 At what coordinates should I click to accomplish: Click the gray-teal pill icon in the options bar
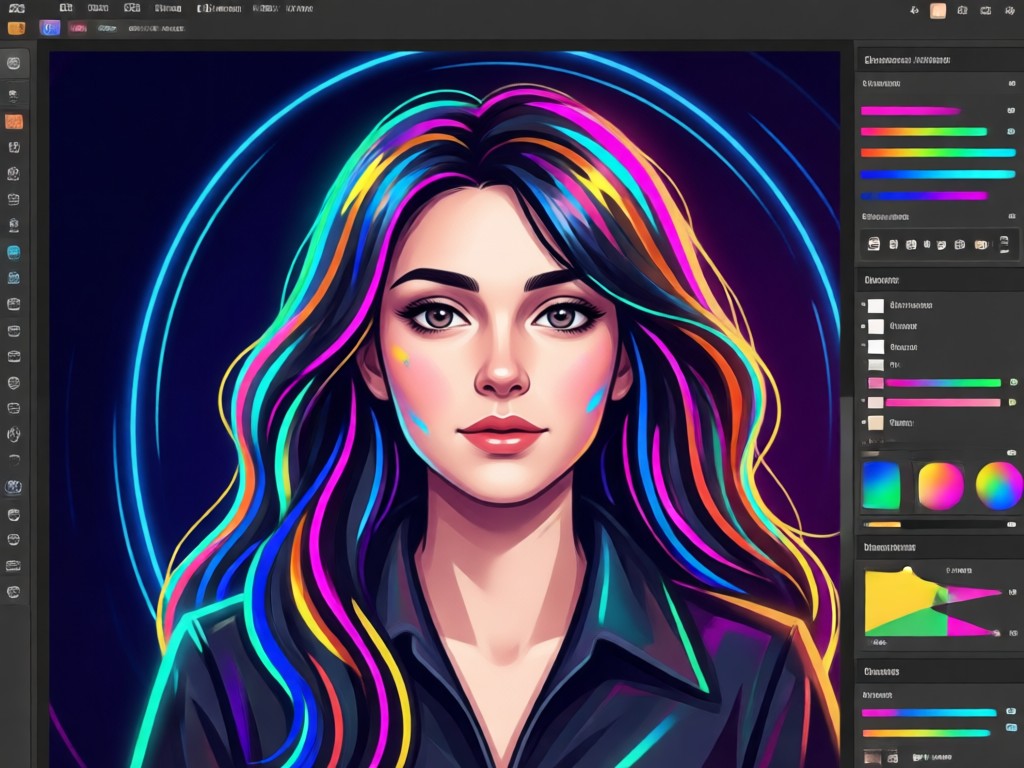[x=106, y=28]
